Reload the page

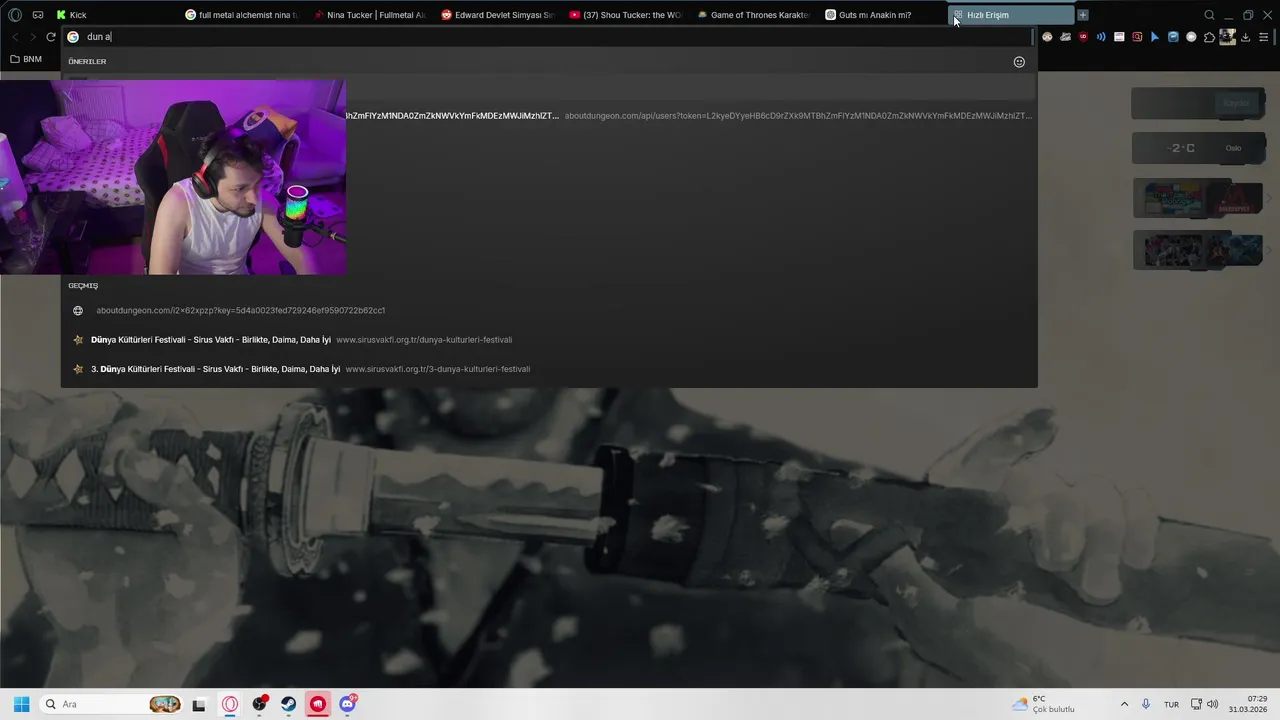click(51, 37)
